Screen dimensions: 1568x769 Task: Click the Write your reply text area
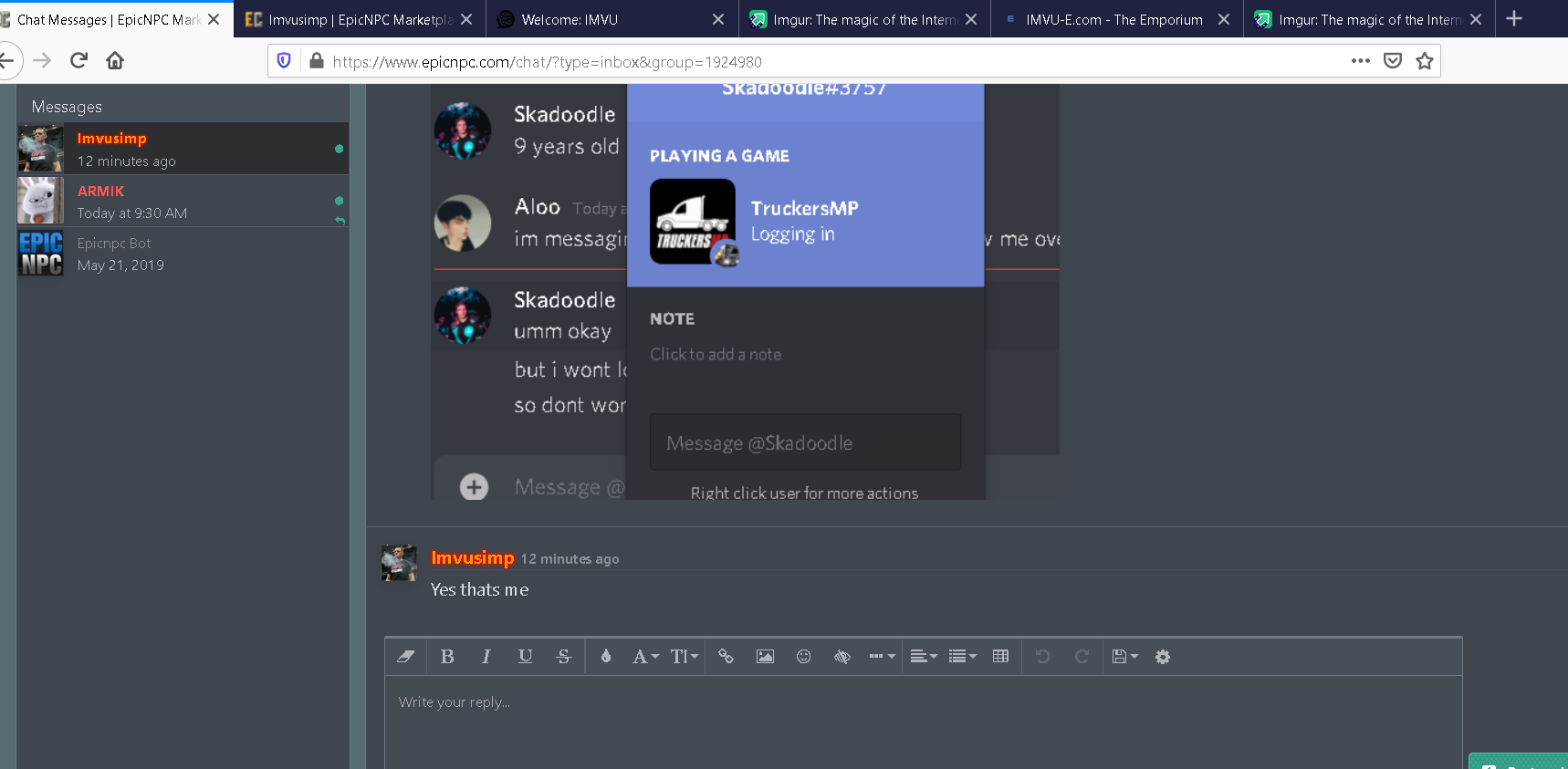point(923,722)
